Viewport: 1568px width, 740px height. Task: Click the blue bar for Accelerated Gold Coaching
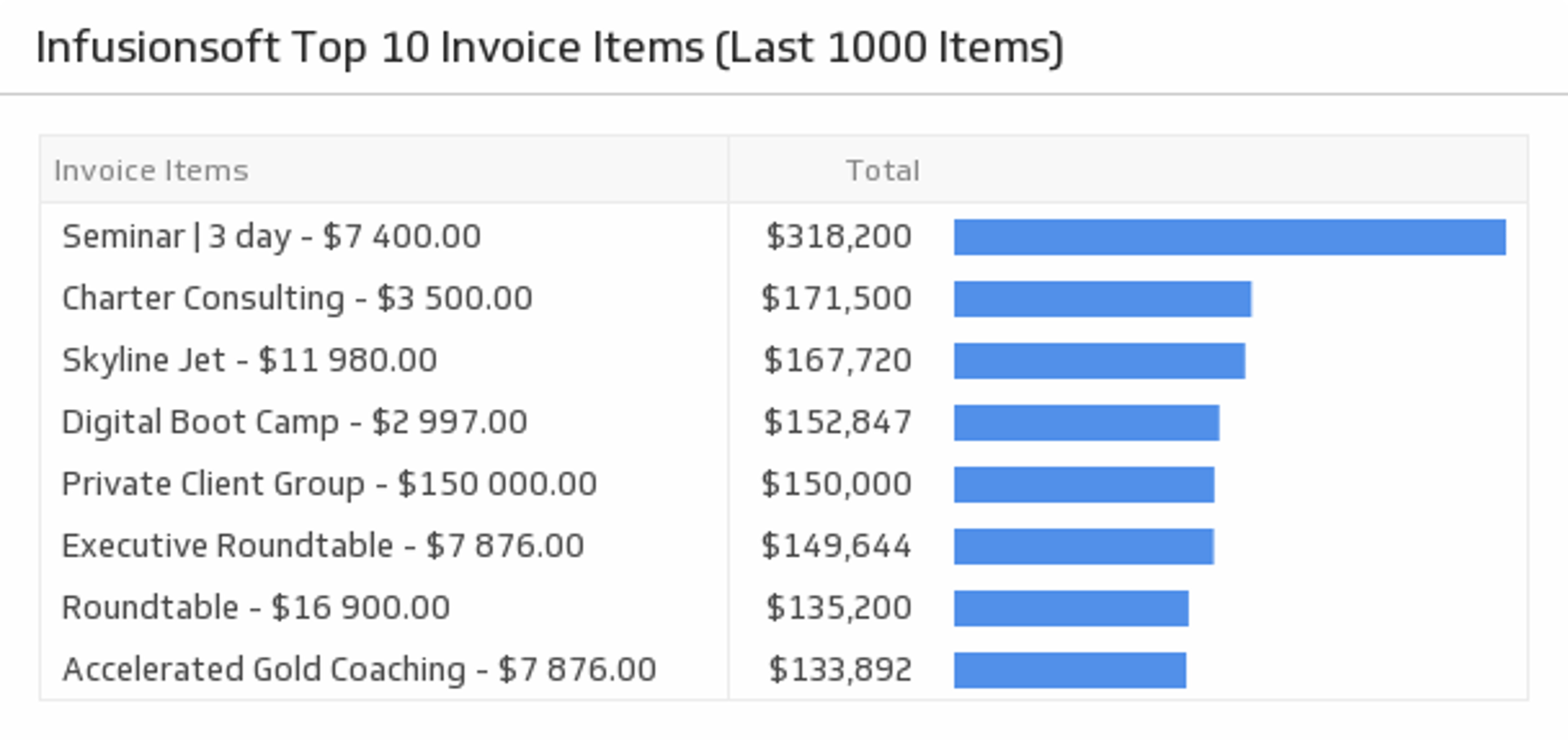point(1070,670)
